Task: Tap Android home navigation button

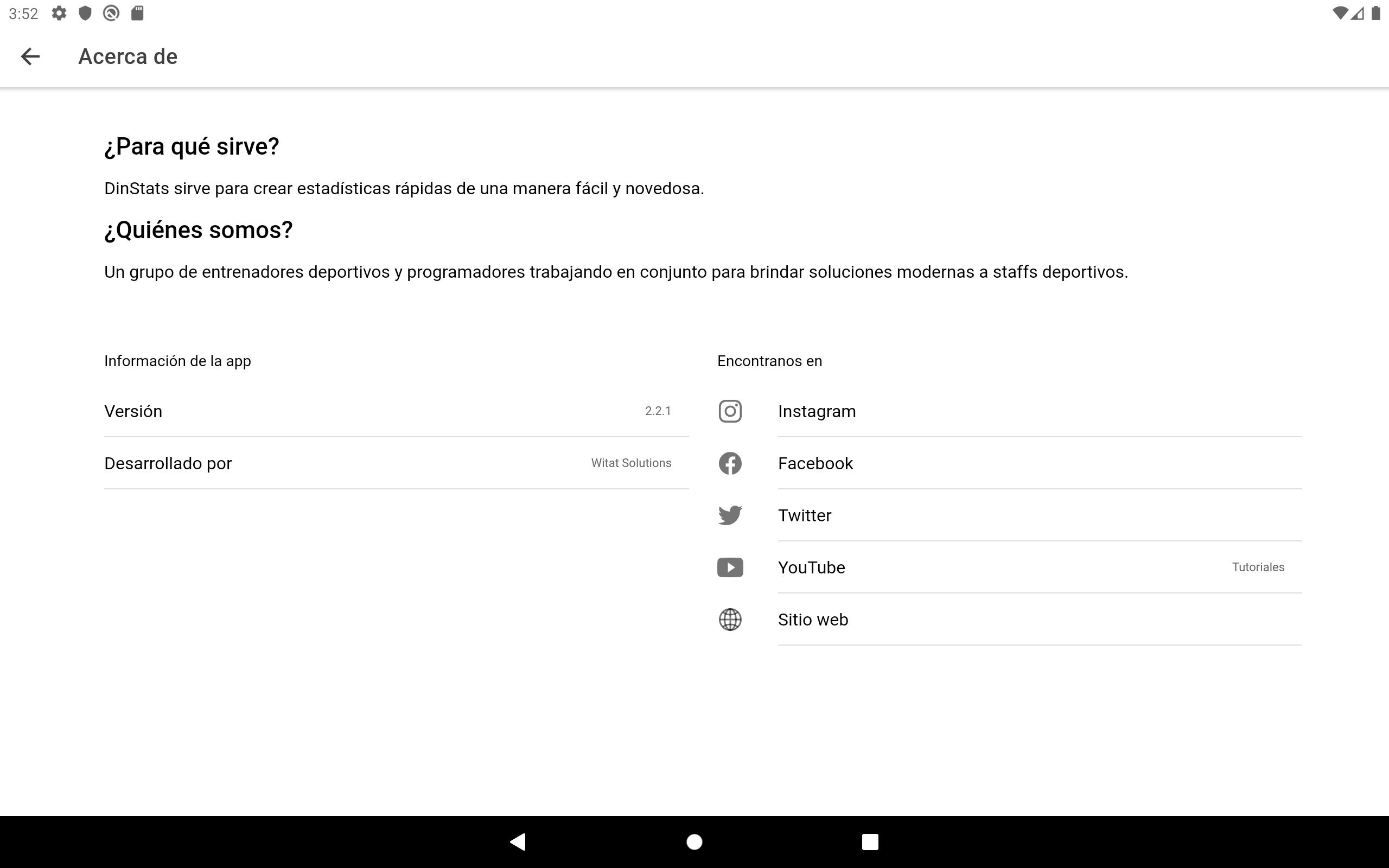Action: (694, 841)
